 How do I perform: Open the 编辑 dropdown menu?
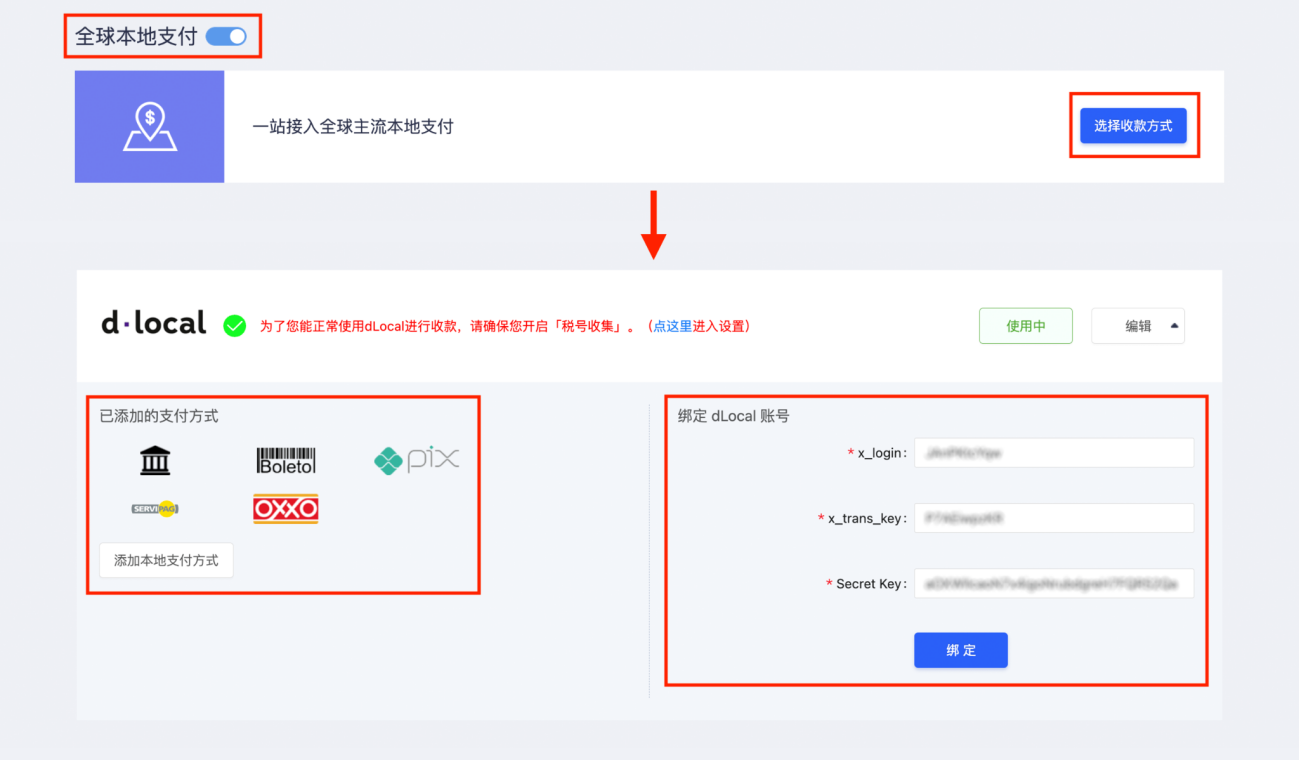(1138, 325)
